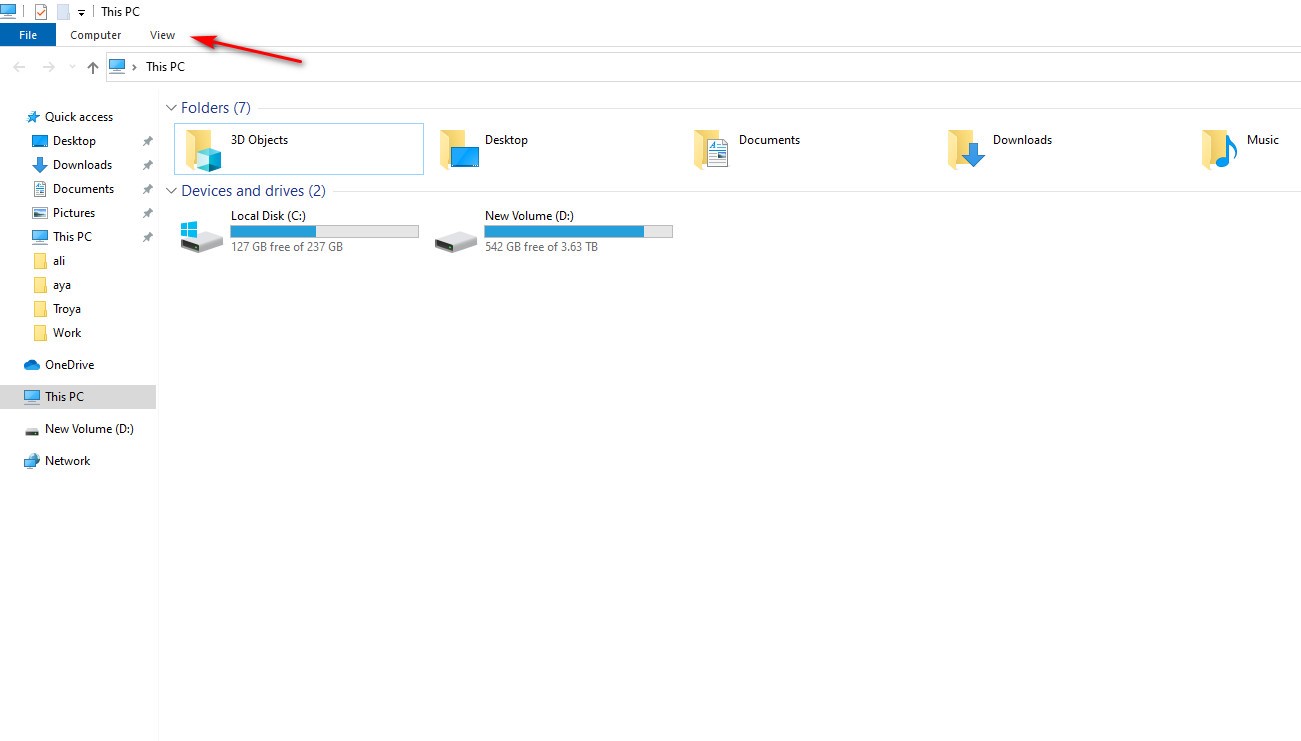Image resolution: width=1301 pixels, height=741 pixels.
Task: Collapse the Folders (7) group
Action: (171, 108)
